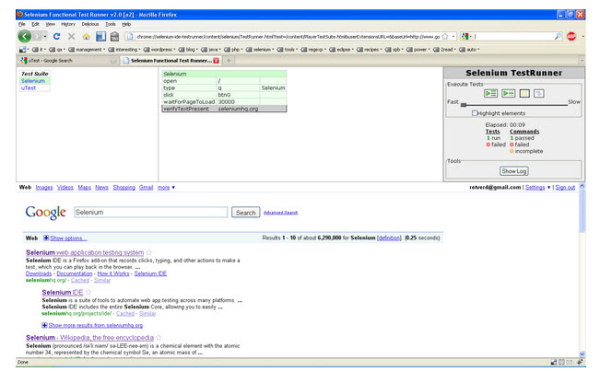Open the Gmail link

(x=146, y=187)
